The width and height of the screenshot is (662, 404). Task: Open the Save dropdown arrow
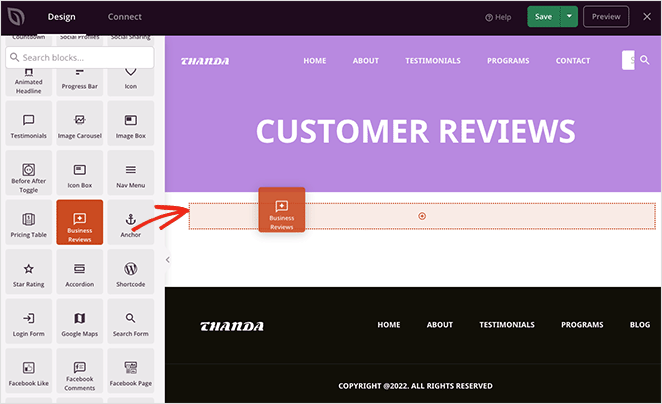[569, 17]
